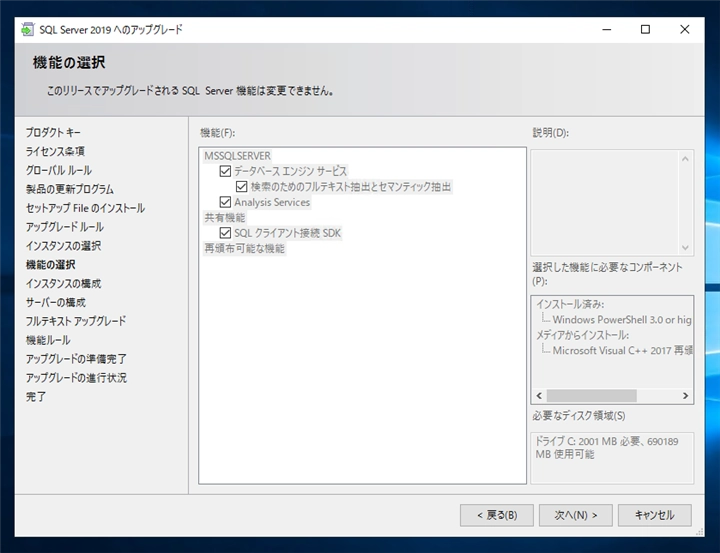Image resolution: width=720 pixels, height=553 pixels.
Task: Click right arrow of components horizontal scrollbar
Action: tap(686, 395)
